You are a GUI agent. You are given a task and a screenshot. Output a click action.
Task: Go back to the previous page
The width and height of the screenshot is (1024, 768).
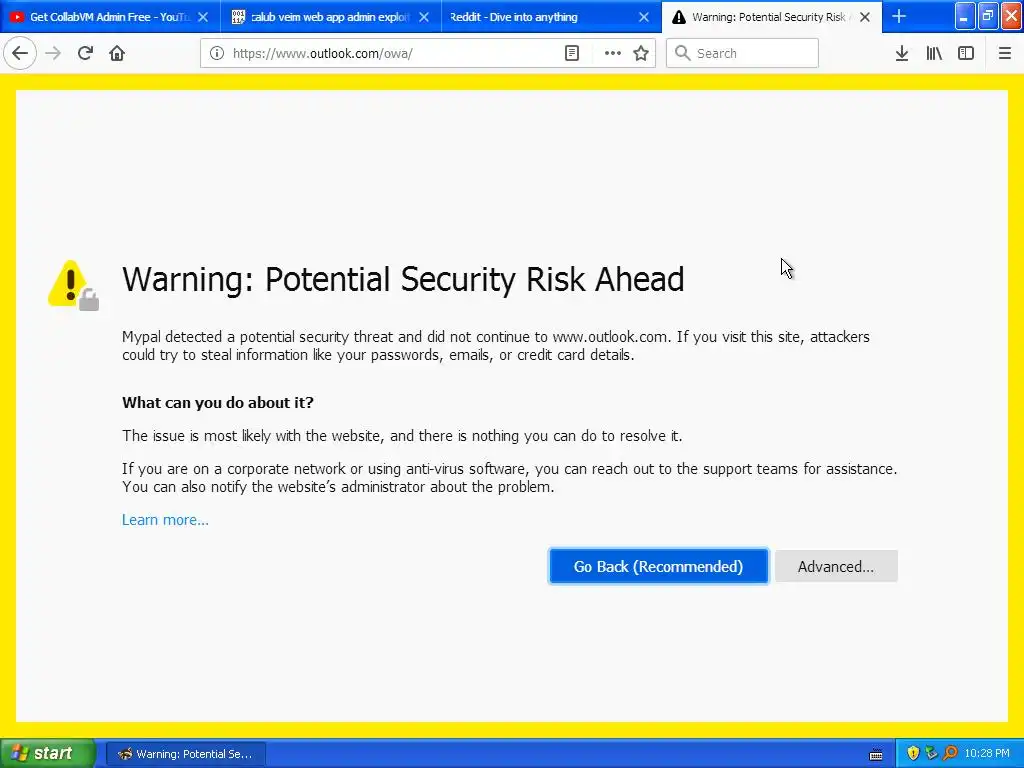point(20,53)
